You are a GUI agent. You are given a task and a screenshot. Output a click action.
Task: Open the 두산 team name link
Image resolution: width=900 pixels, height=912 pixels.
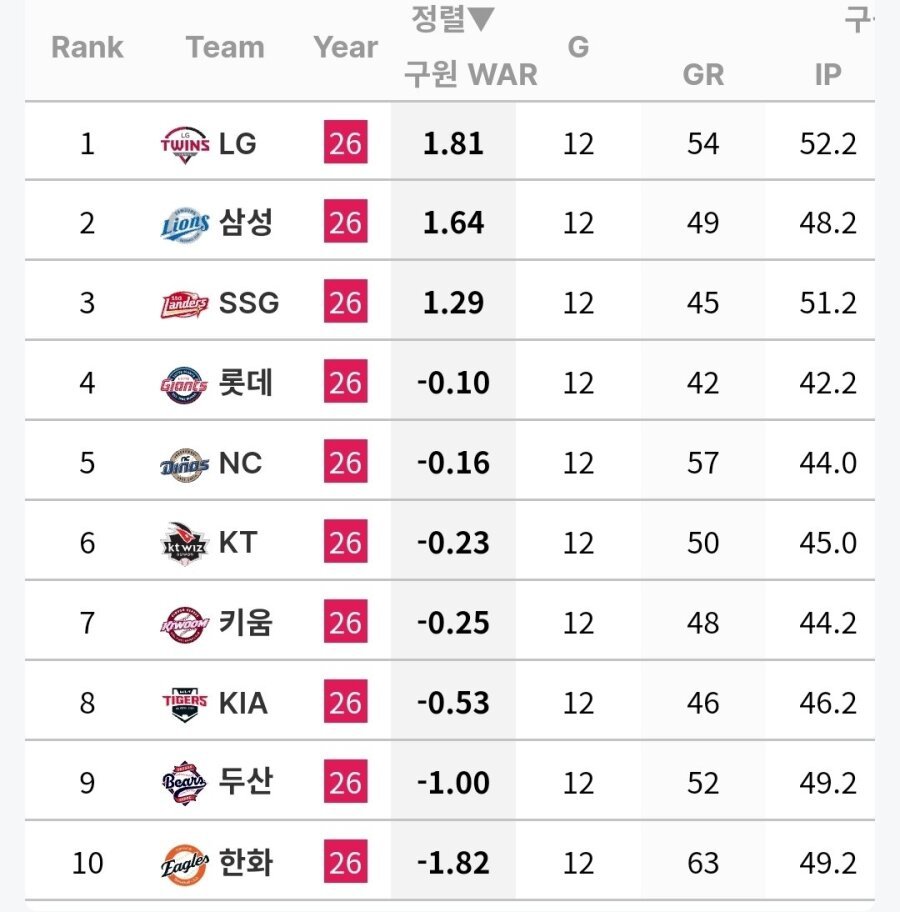[246, 783]
